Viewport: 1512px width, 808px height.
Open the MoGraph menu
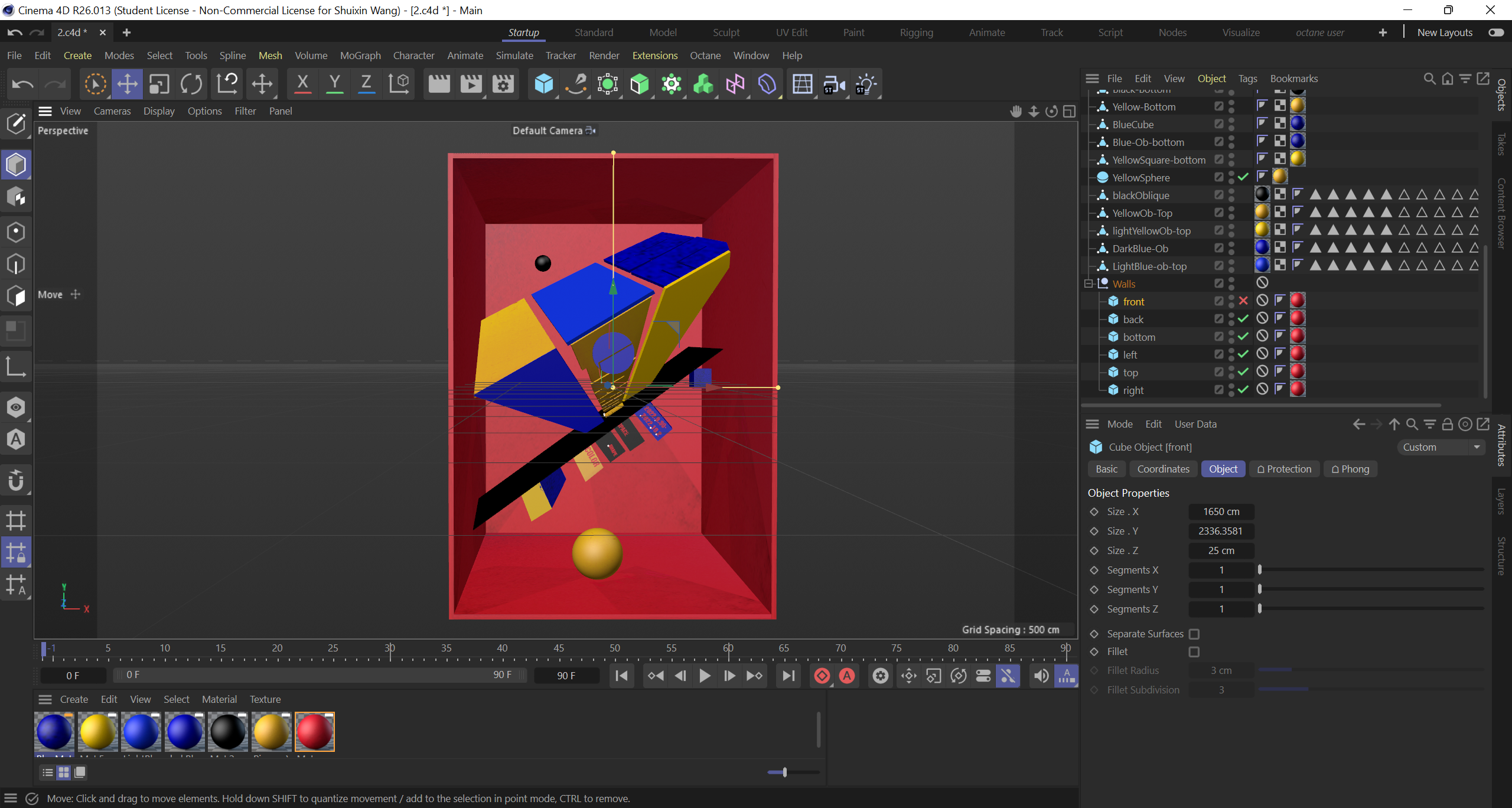tap(360, 56)
